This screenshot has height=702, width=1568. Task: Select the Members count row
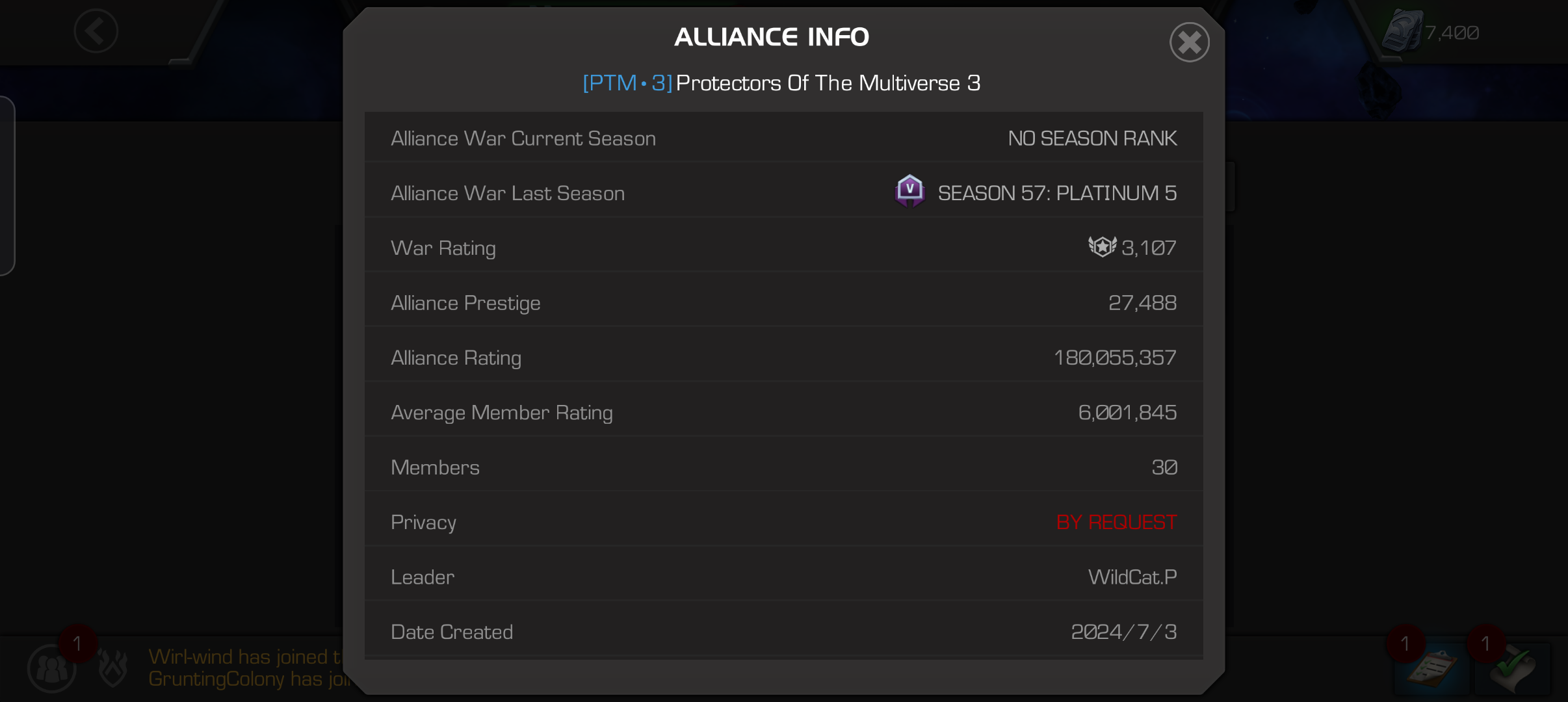(783, 467)
